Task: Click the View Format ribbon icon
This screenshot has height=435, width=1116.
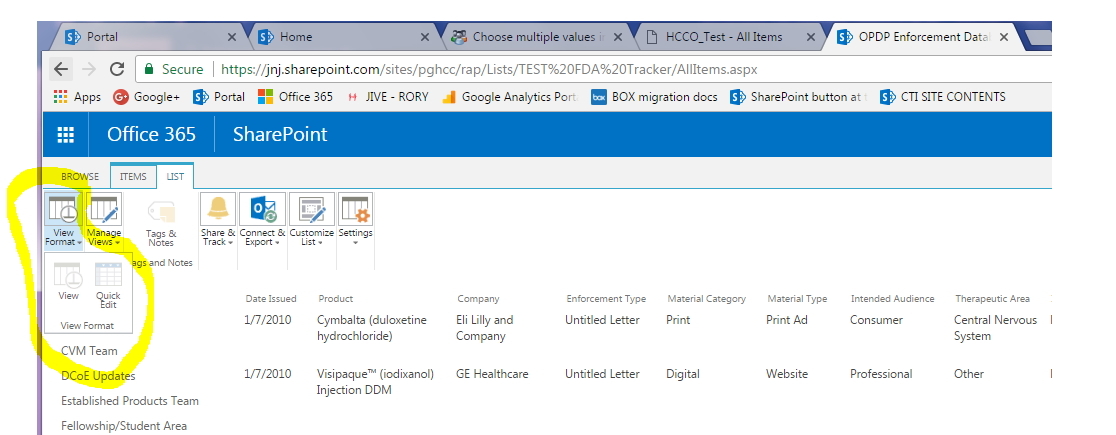Action: click(63, 213)
